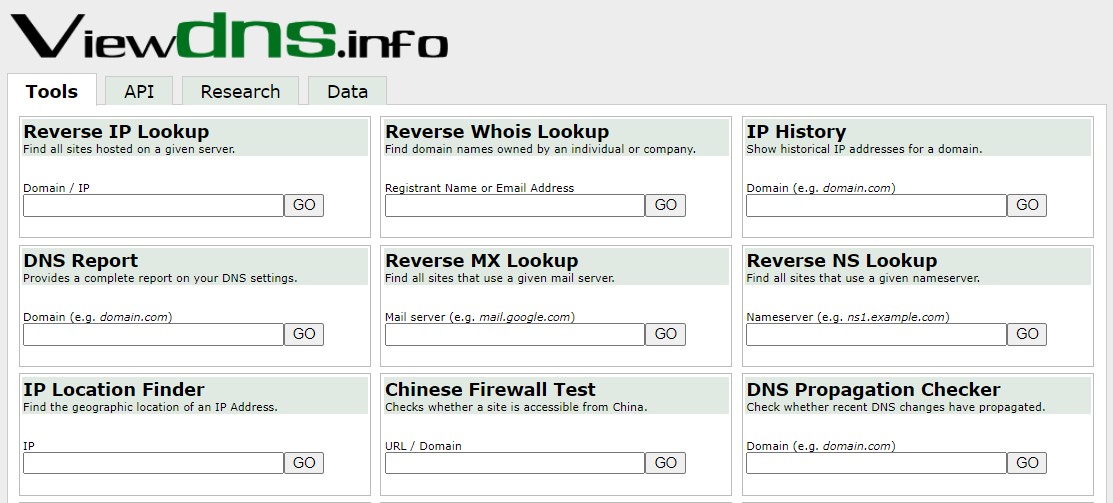Click the Chinese Firewall URL / Domain field
1113x503 pixels.
point(515,463)
